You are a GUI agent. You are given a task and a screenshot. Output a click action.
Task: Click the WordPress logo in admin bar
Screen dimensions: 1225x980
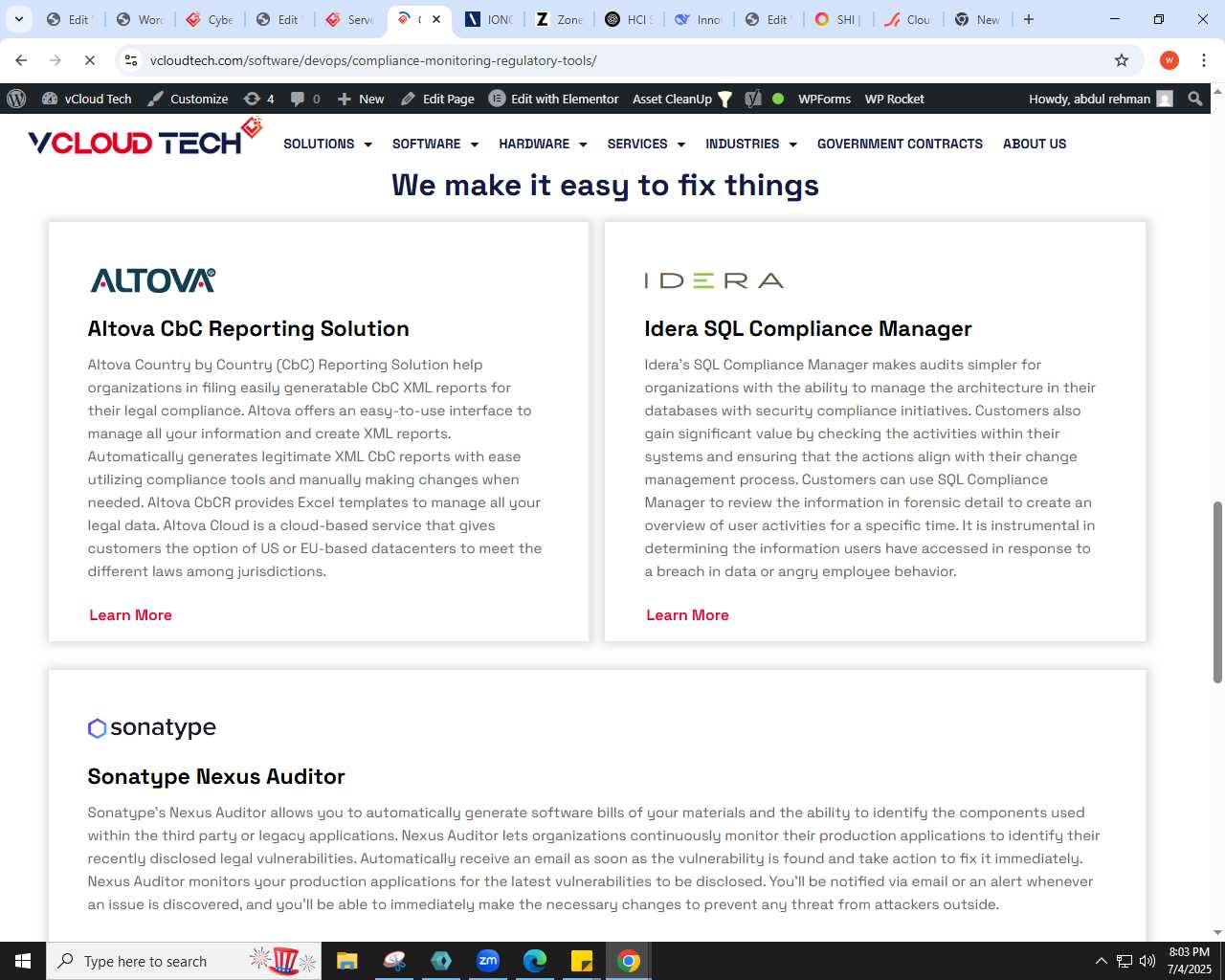pyautogui.click(x=16, y=99)
